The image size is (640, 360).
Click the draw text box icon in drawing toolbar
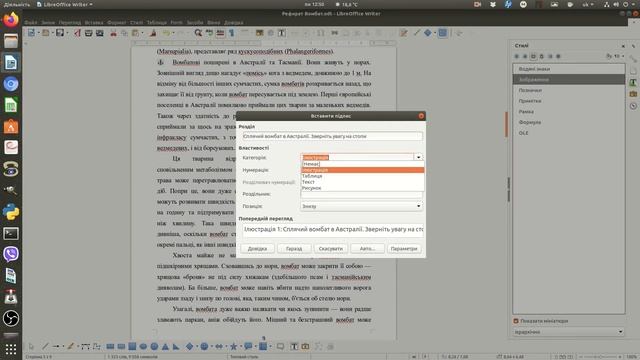(294, 347)
